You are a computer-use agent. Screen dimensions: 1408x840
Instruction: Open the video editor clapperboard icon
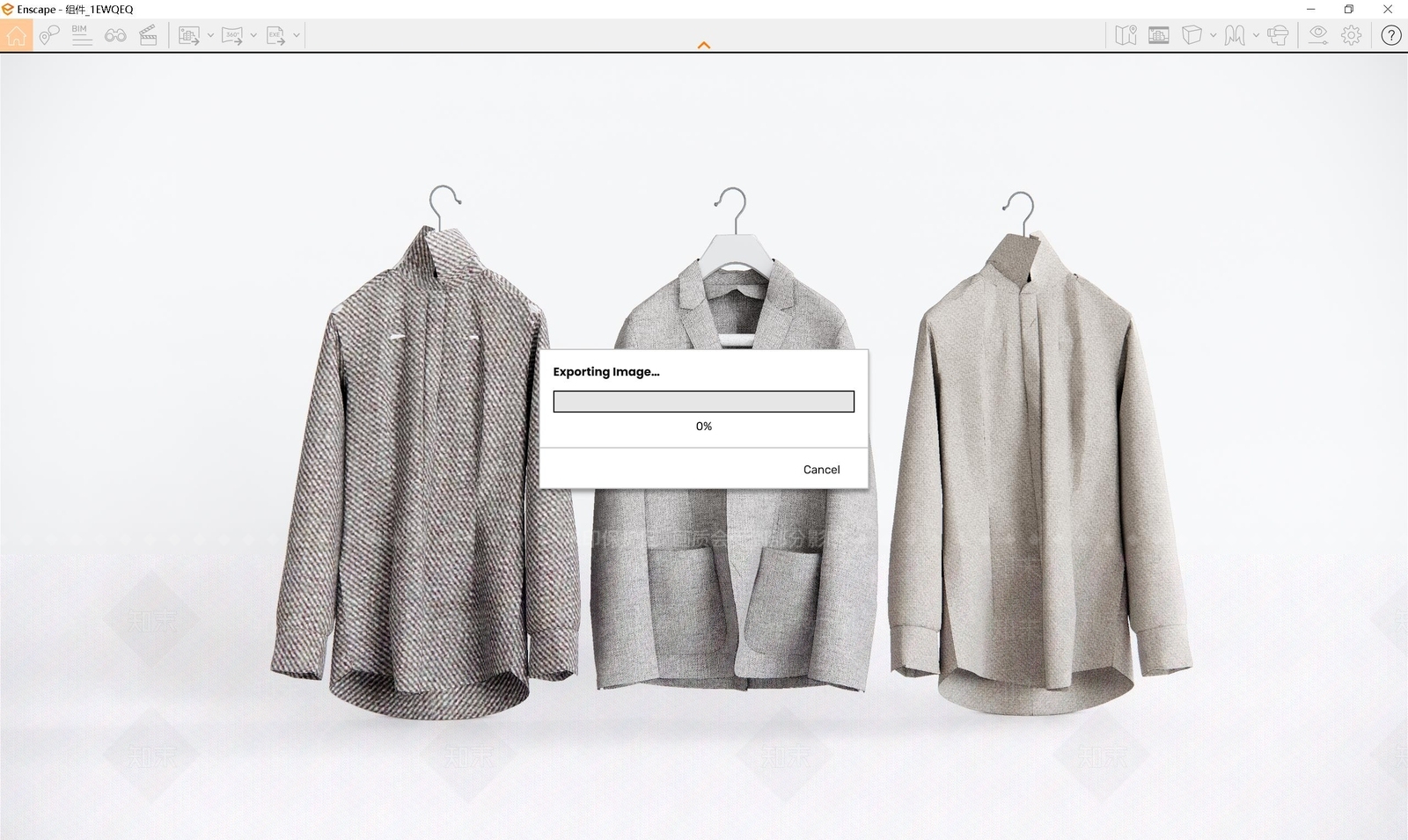coord(149,35)
